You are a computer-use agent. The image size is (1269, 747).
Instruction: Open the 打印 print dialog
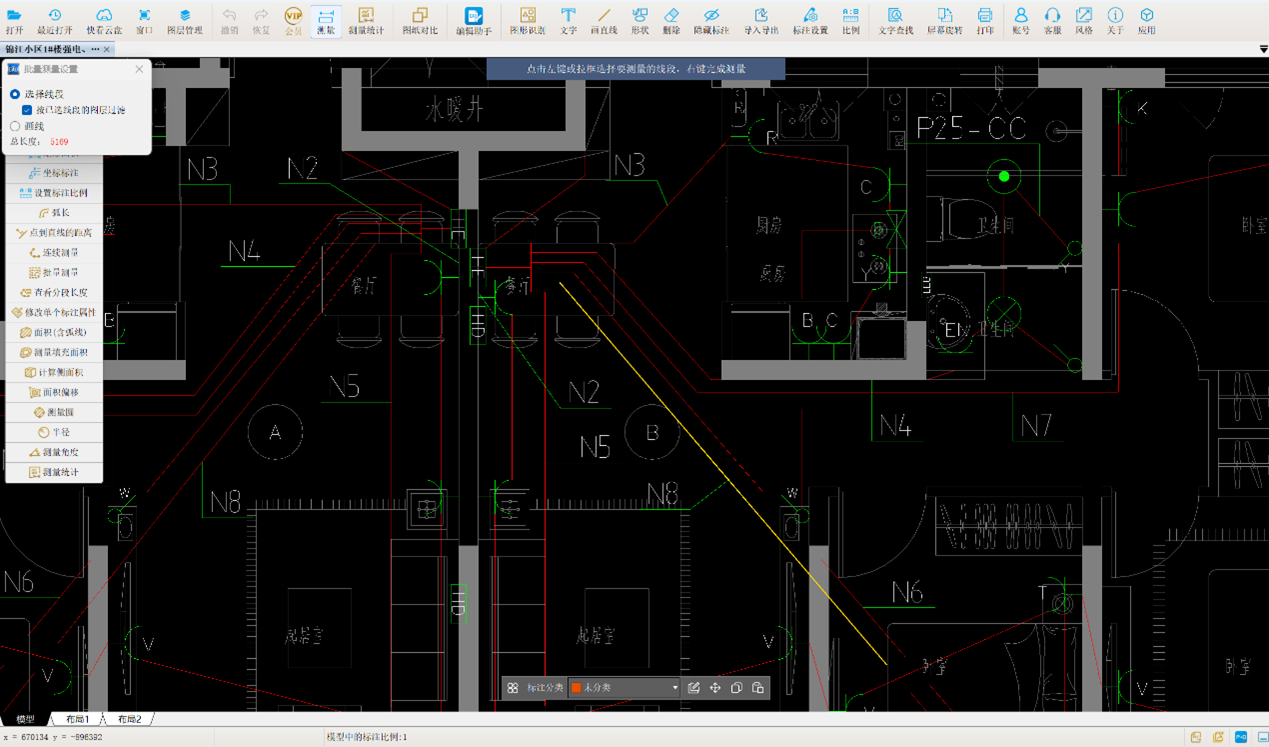click(985, 20)
